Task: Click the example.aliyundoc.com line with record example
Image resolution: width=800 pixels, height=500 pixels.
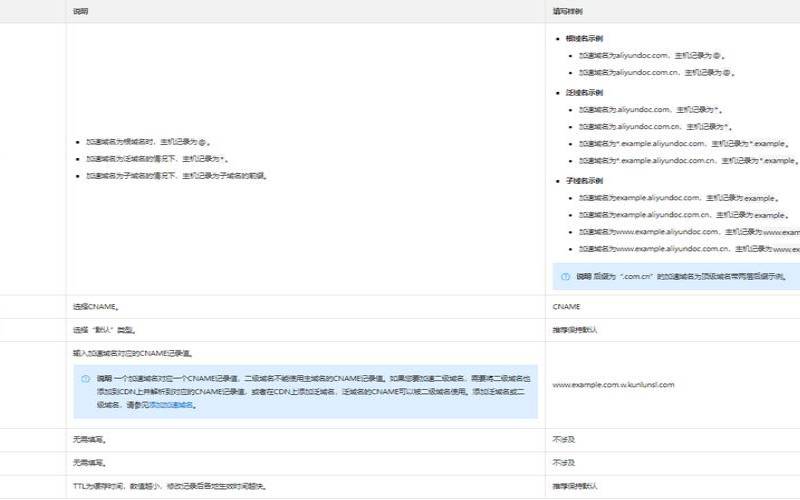Action: point(679,198)
